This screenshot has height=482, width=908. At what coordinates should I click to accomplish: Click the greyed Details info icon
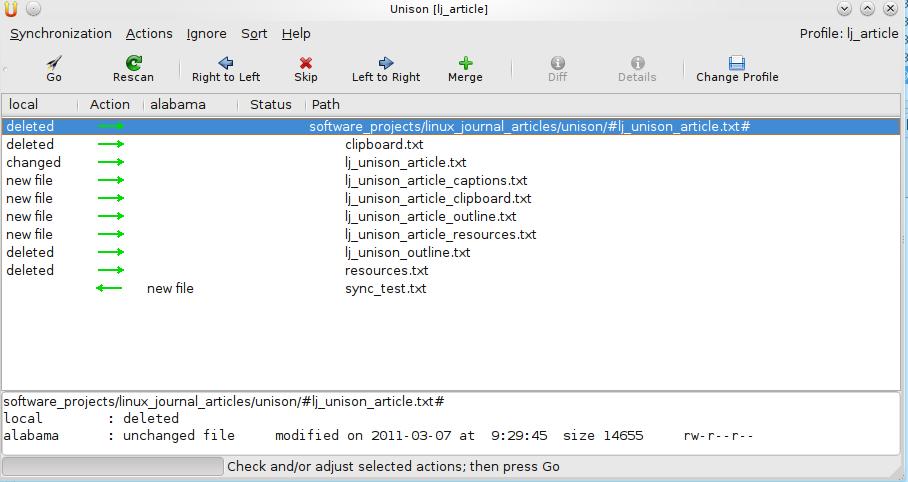point(638,63)
